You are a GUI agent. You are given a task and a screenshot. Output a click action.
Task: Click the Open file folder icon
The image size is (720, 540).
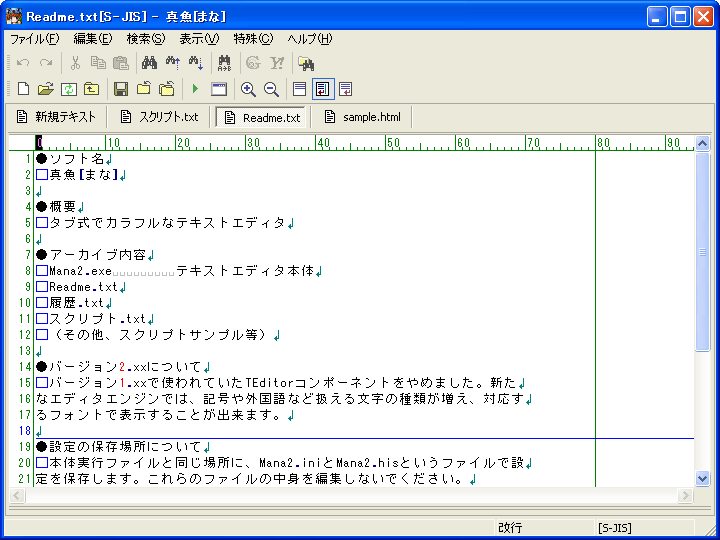pyautogui.click(x=45, y=89)
